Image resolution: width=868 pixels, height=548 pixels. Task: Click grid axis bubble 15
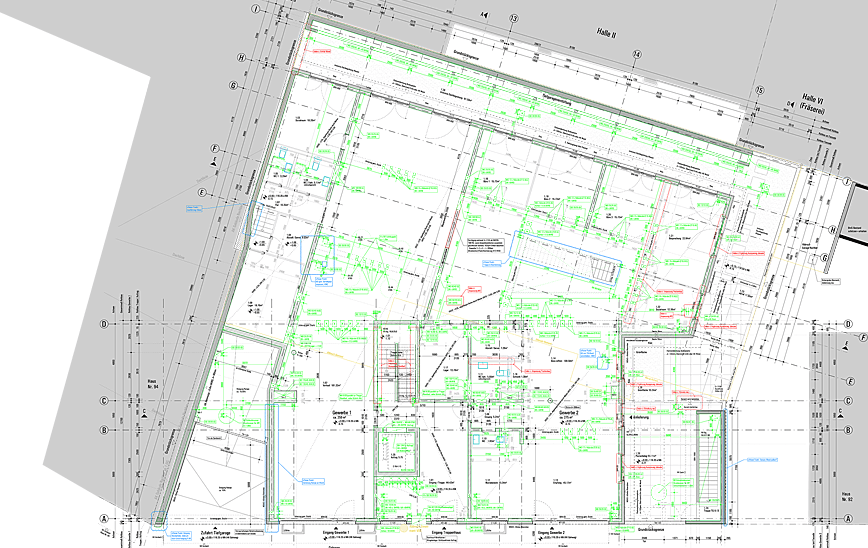[x=760, y=91]
